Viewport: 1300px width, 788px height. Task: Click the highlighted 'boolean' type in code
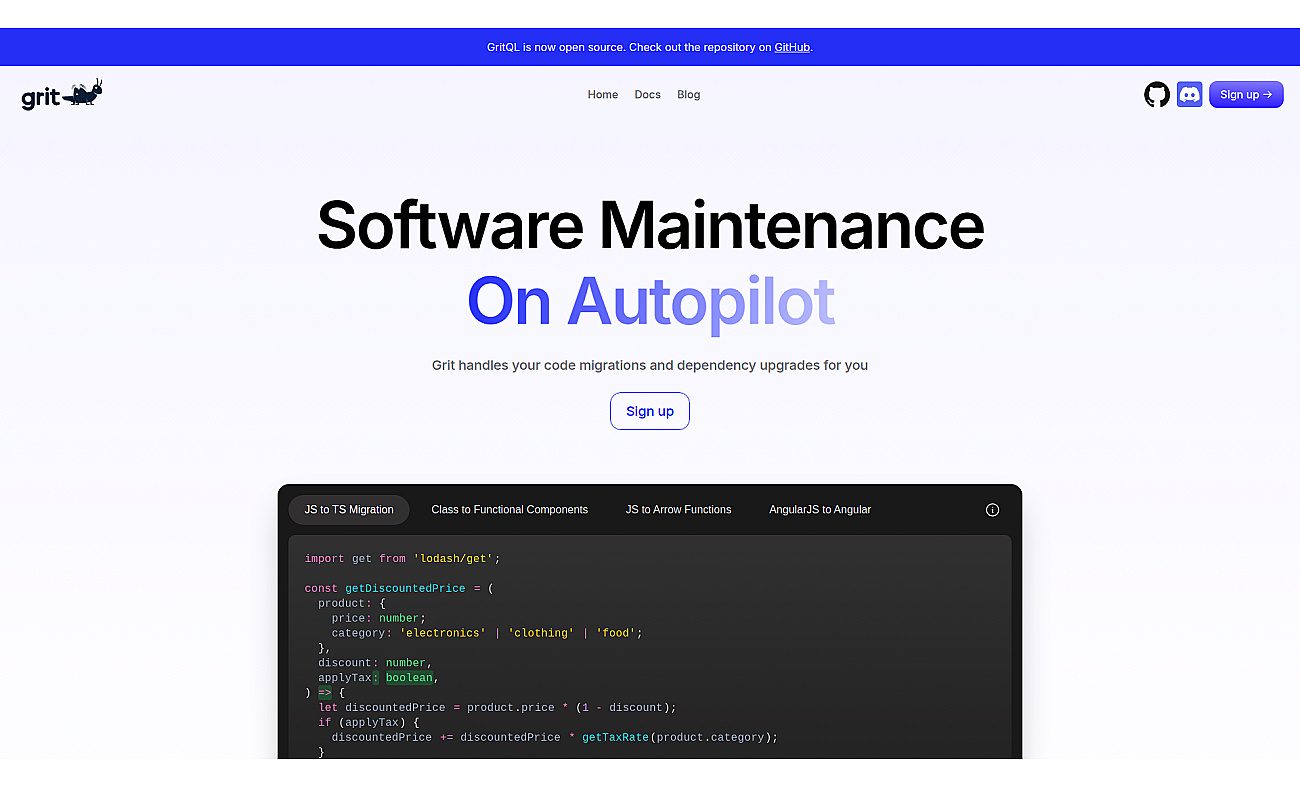tap(409, 678)
